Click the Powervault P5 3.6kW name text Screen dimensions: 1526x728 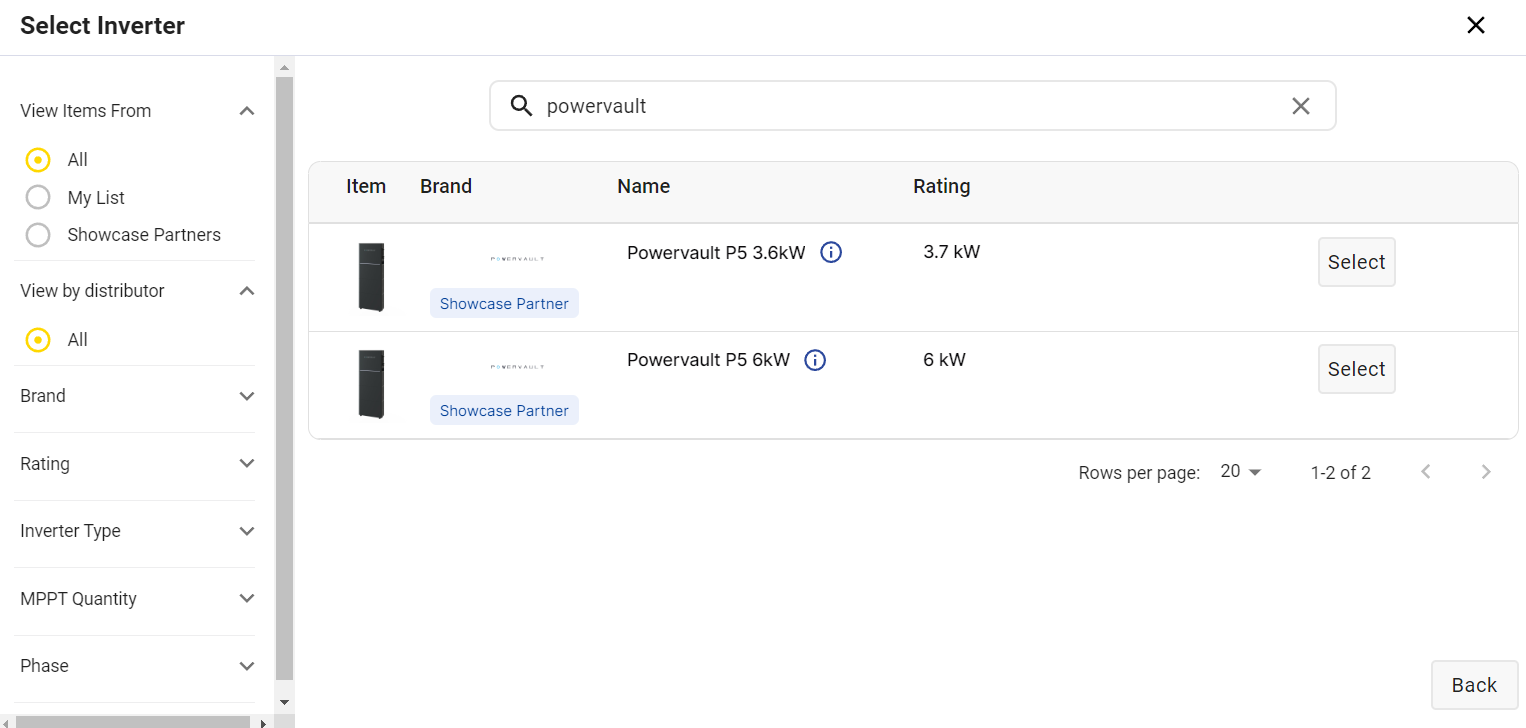[x=716, y=253]
